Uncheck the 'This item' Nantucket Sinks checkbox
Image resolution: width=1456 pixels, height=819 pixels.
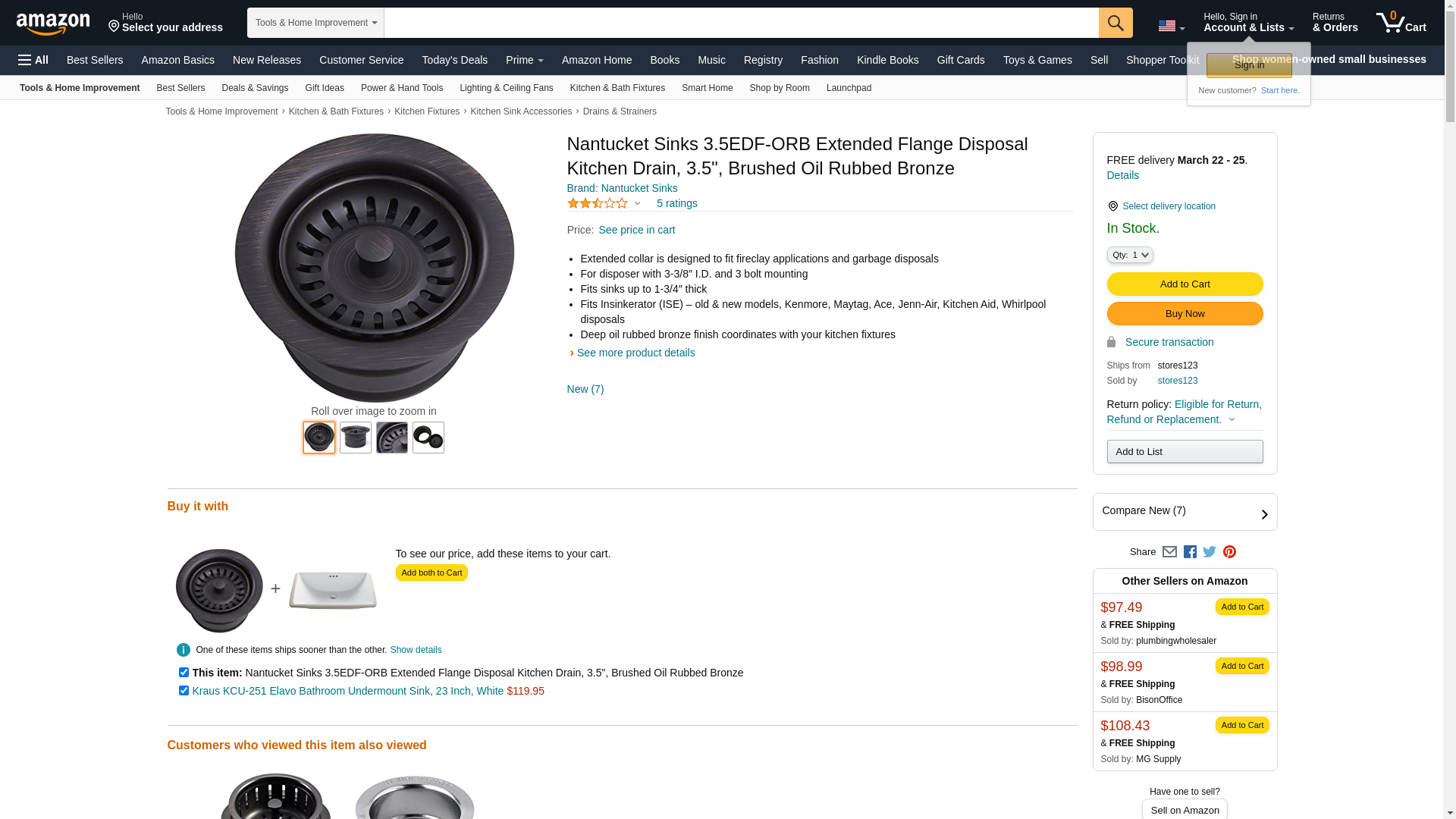coord(184,673)
